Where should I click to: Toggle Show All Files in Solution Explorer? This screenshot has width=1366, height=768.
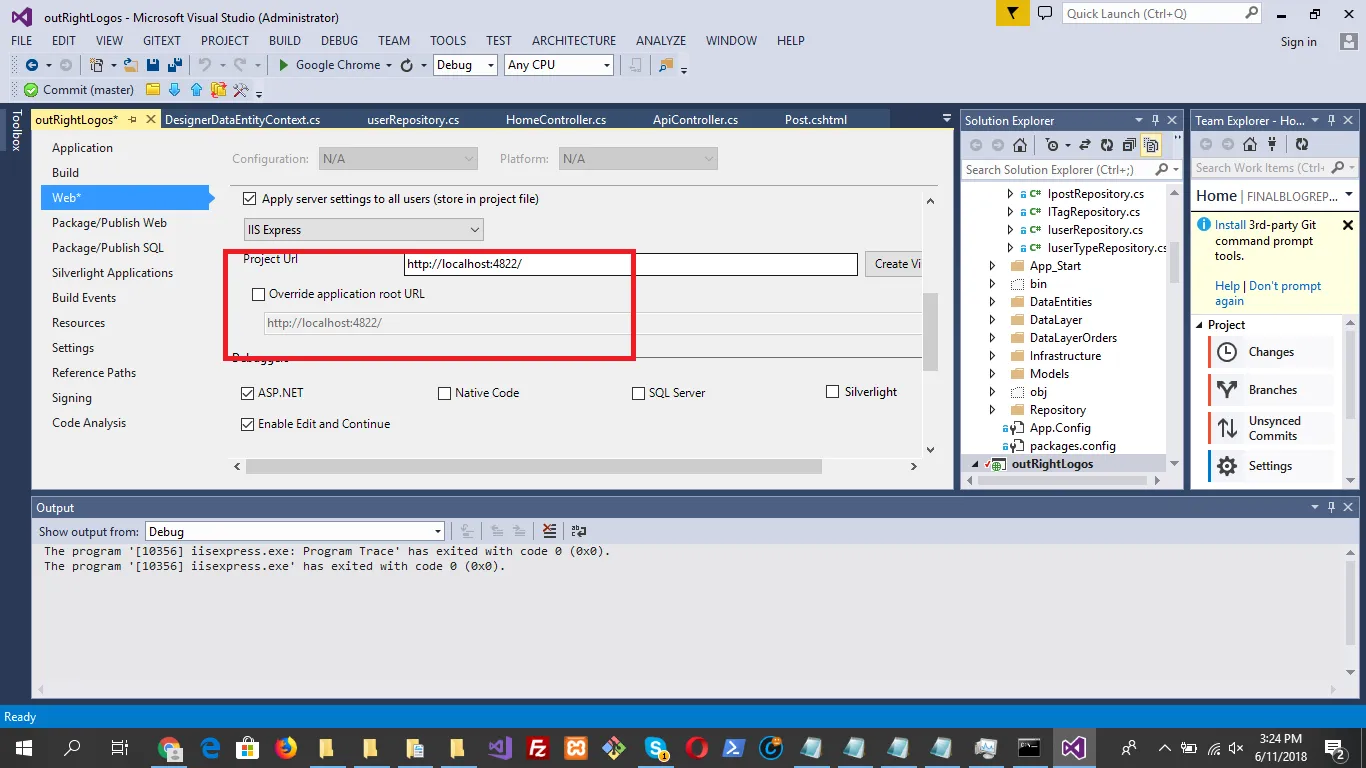pyautogui.click(x=1151, y=145)
